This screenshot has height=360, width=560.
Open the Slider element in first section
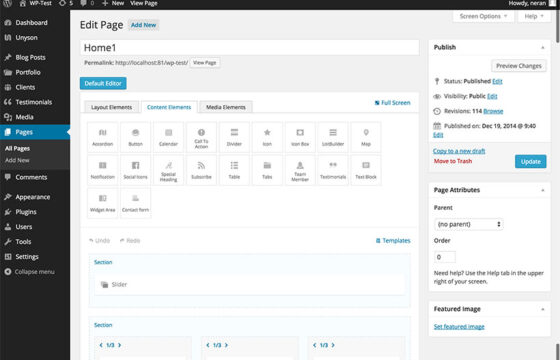point(250,285)
